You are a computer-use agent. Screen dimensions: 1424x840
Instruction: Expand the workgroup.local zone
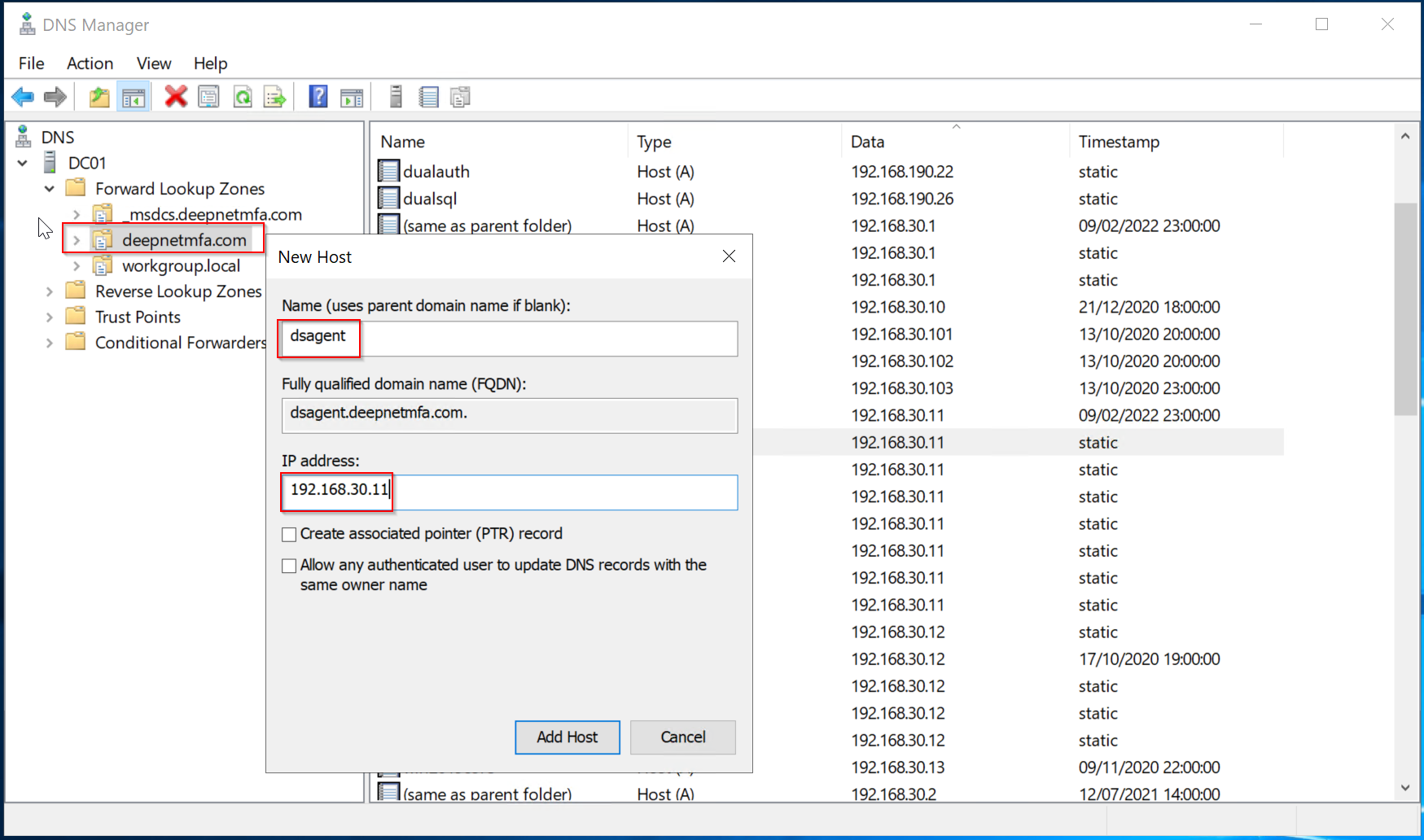point(77,266)
